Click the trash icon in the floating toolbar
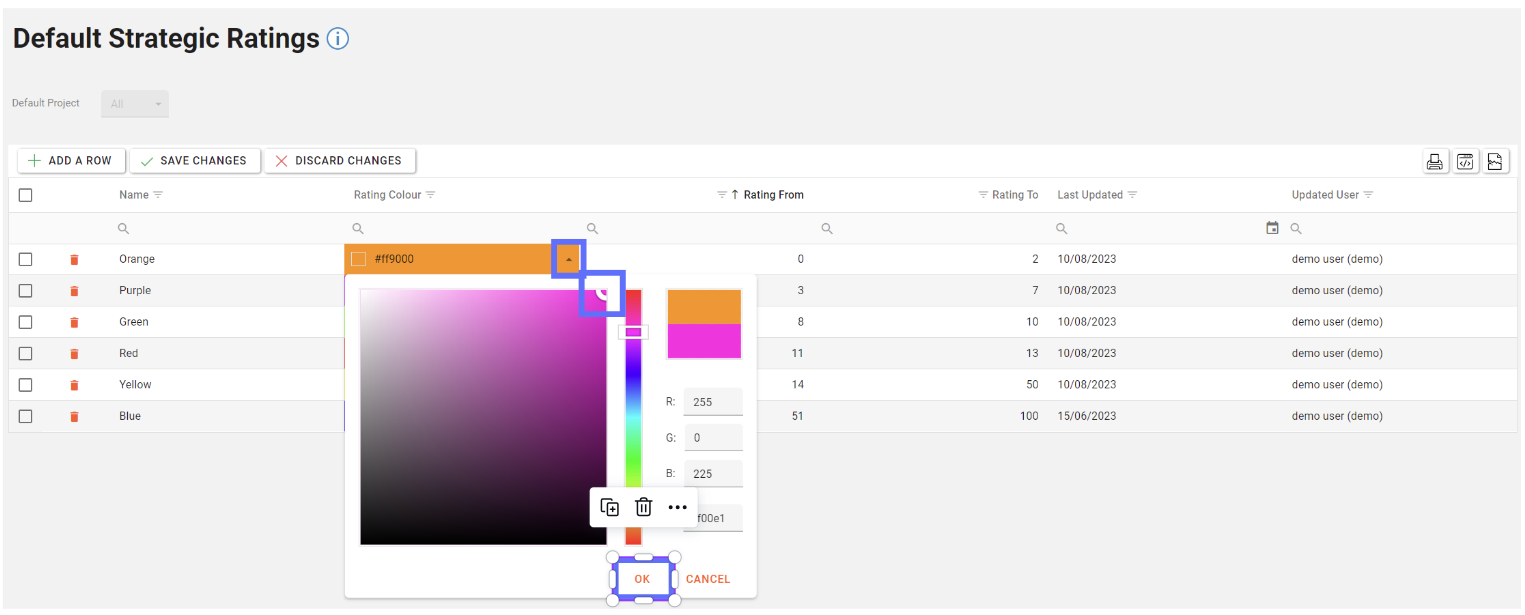 644,507
